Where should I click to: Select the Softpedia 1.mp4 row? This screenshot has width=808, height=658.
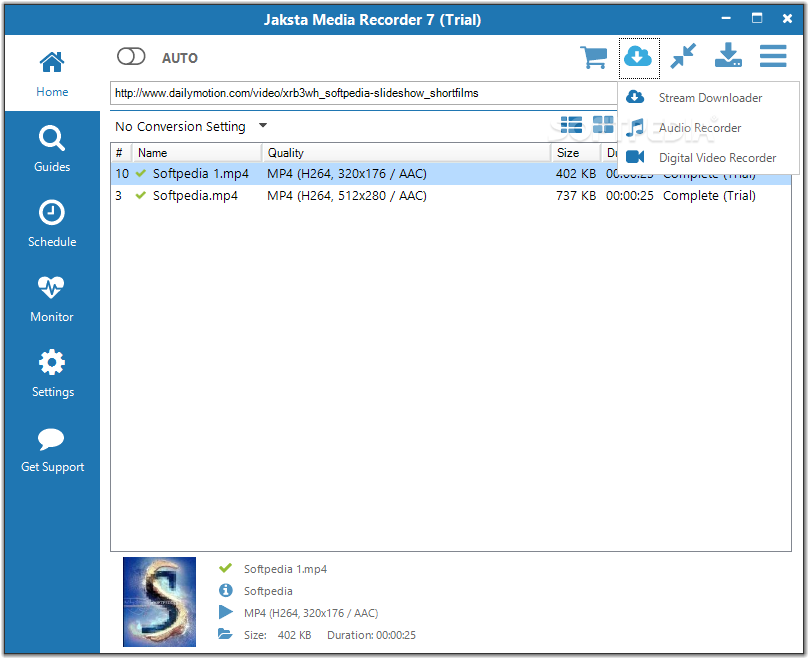(451, 174)
